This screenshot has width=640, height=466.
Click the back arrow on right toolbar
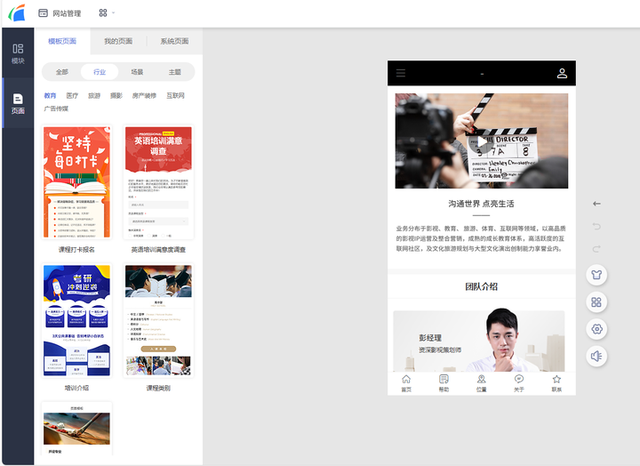pos(597,204)
